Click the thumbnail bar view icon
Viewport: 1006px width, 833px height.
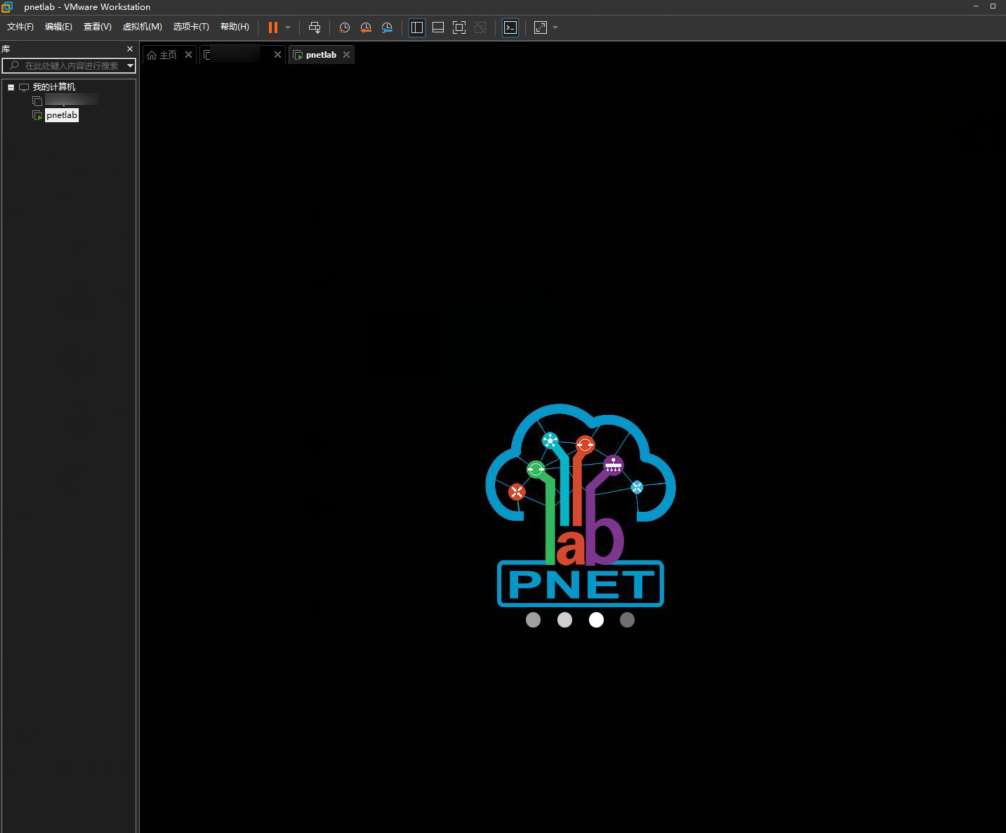pyautogui.click(x=438, y=27)
